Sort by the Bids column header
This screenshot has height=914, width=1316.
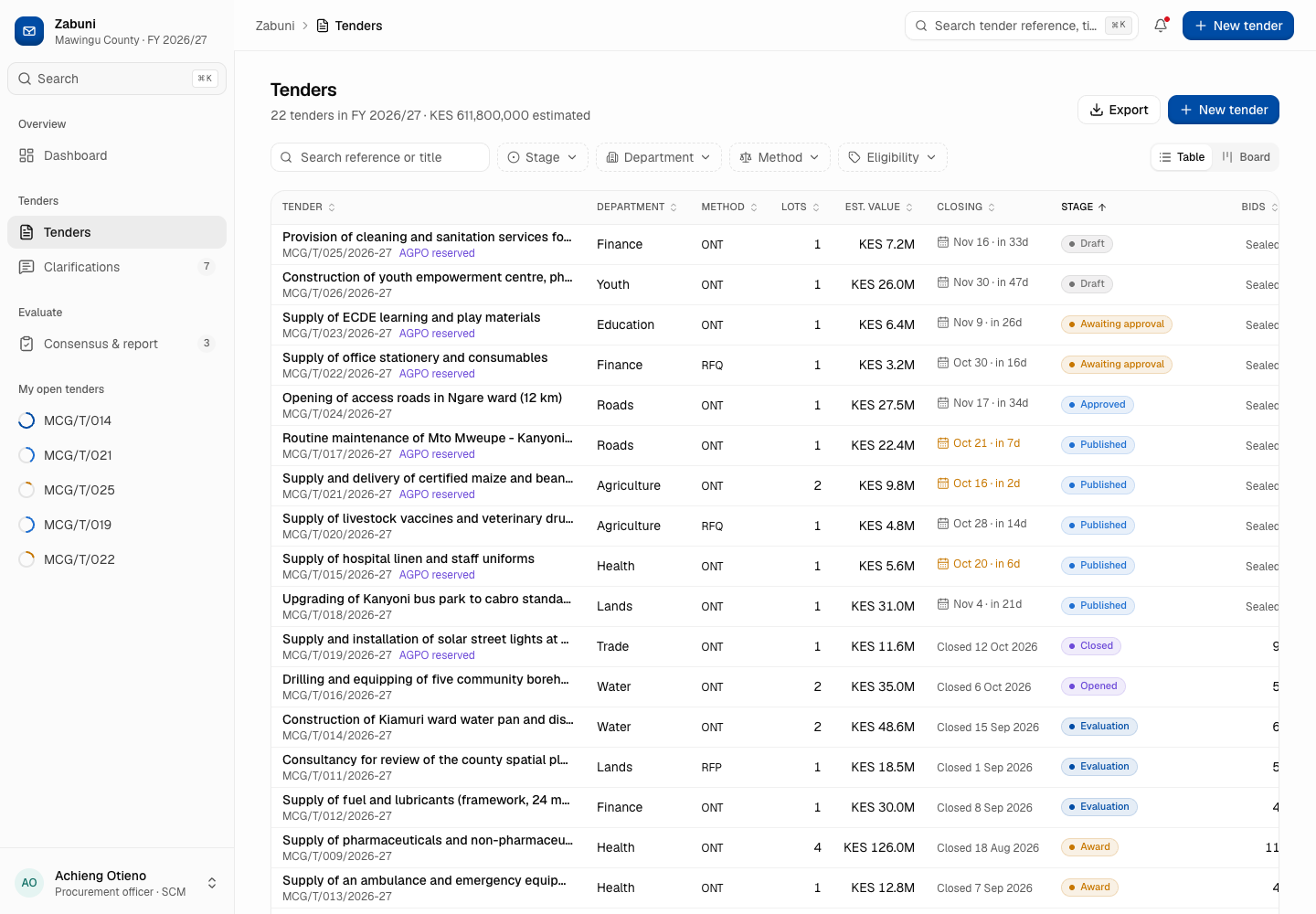pos(1259,207)
